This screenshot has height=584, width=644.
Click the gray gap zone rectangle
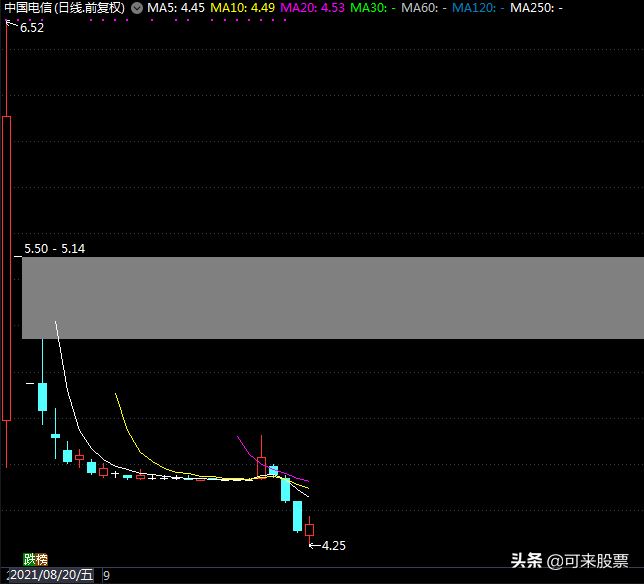[333, 298]
